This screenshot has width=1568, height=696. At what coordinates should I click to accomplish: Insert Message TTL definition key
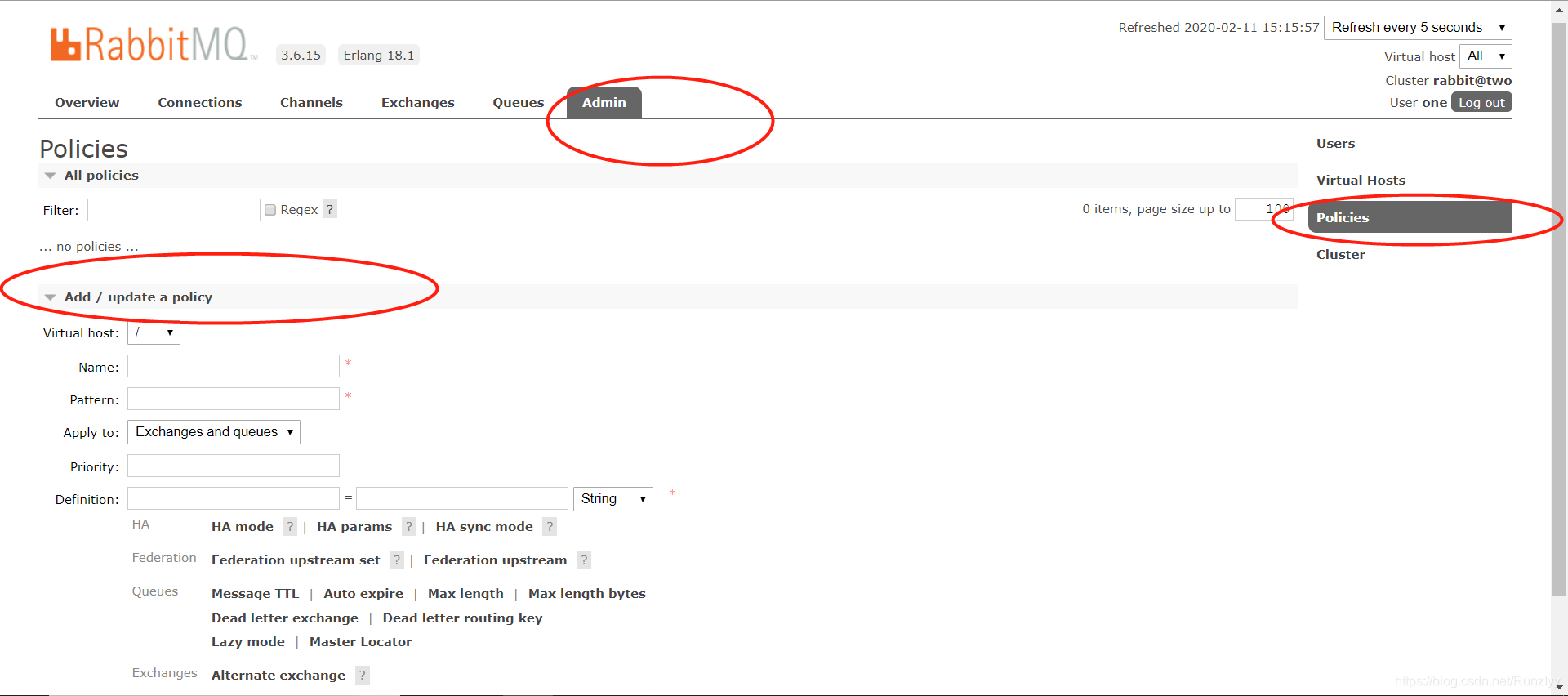pyautogui.click(x=256, y=594)
